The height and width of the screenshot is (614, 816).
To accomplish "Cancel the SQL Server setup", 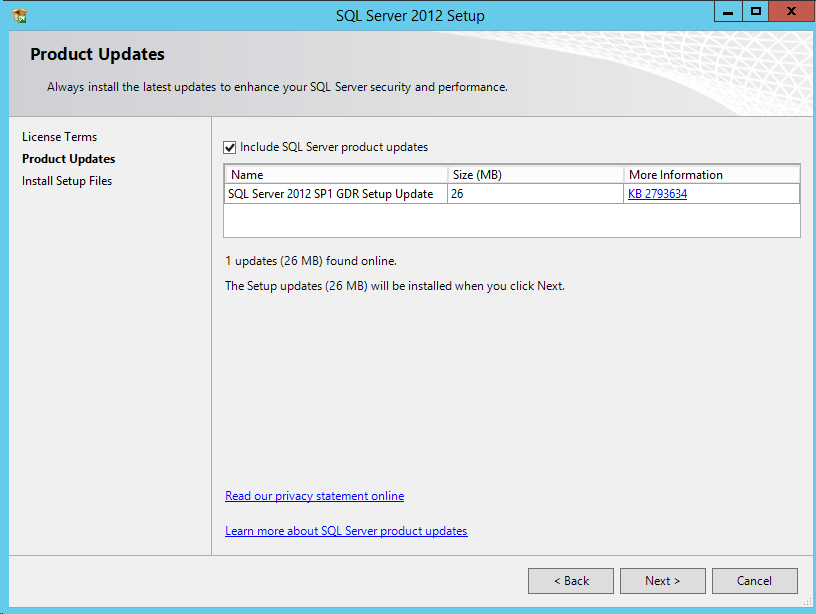I will point(754,581).
